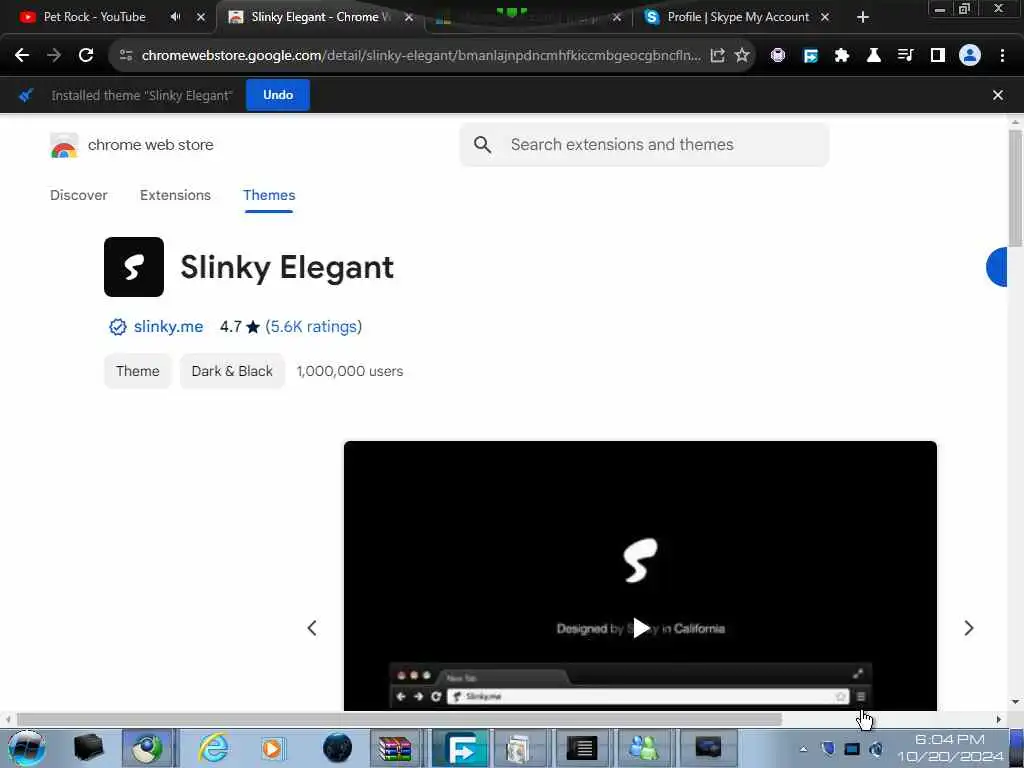Go back using the browser back arrow
This screenshot has height=768, width=1024.
(x=22, y=56)
